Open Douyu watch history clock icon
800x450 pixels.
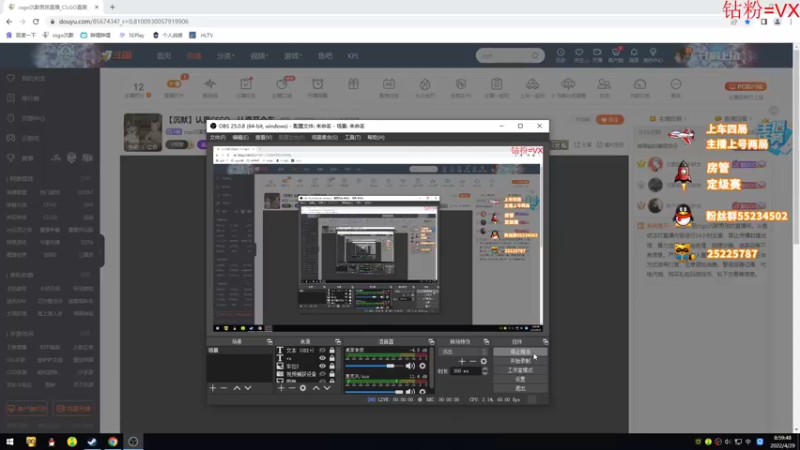click(560, 53)
